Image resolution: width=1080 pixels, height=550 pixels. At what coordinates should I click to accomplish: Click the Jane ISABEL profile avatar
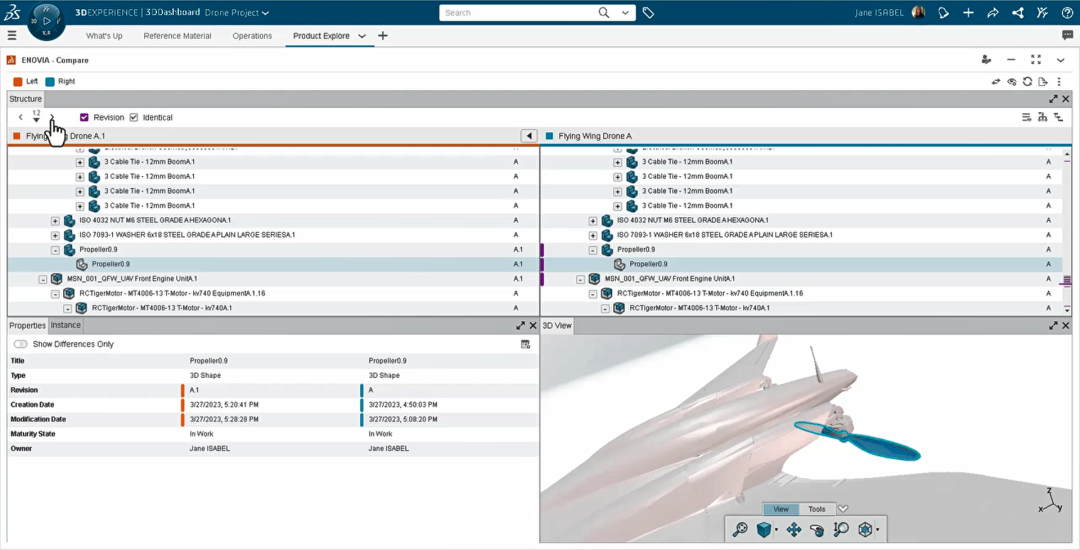pyautogui.click(x=918, y=12)
